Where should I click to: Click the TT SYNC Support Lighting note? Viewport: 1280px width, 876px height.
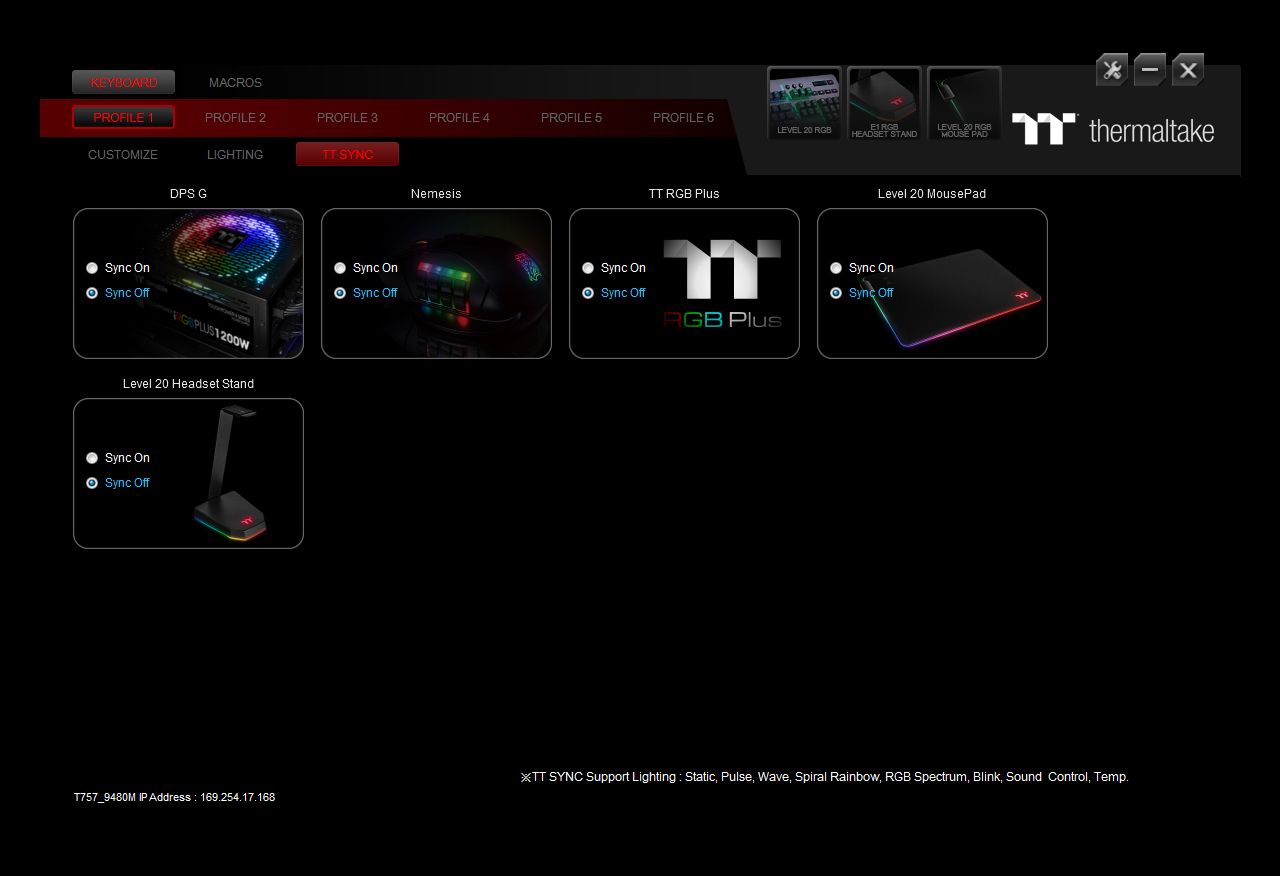824,777
